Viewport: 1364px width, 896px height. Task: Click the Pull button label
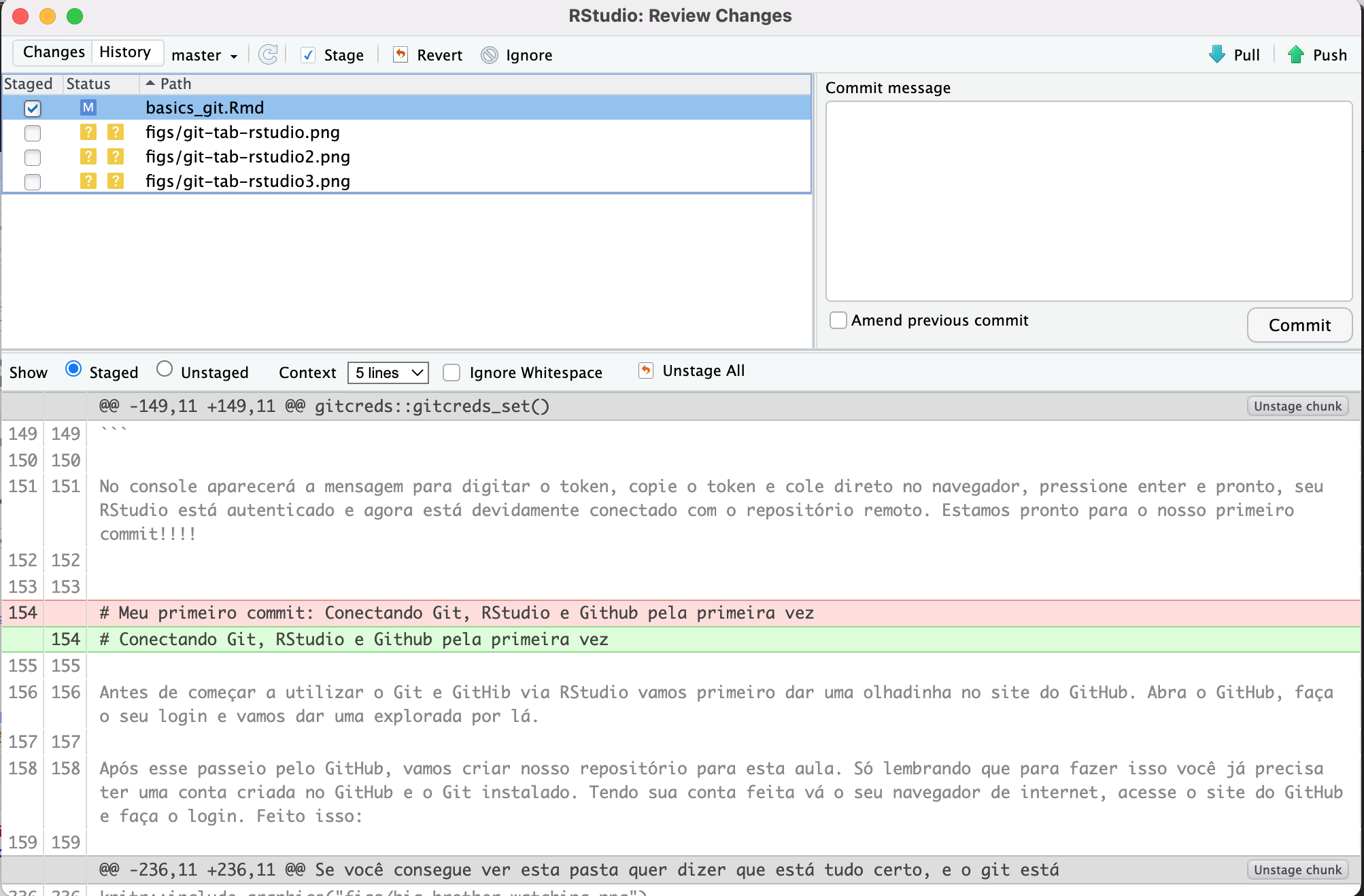click(x=1247, y=55)
